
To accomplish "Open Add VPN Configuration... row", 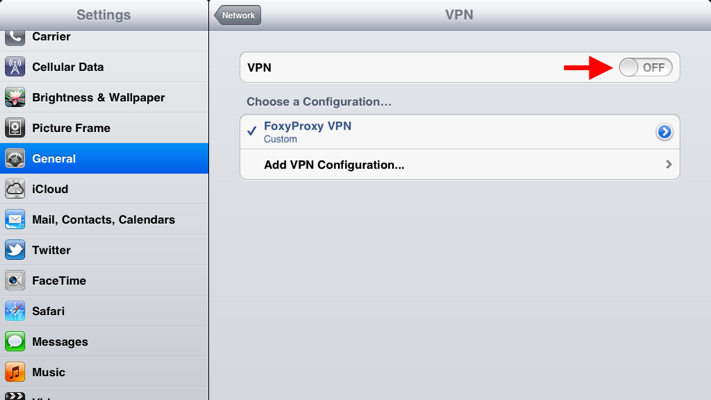I will tap(460, 165).
